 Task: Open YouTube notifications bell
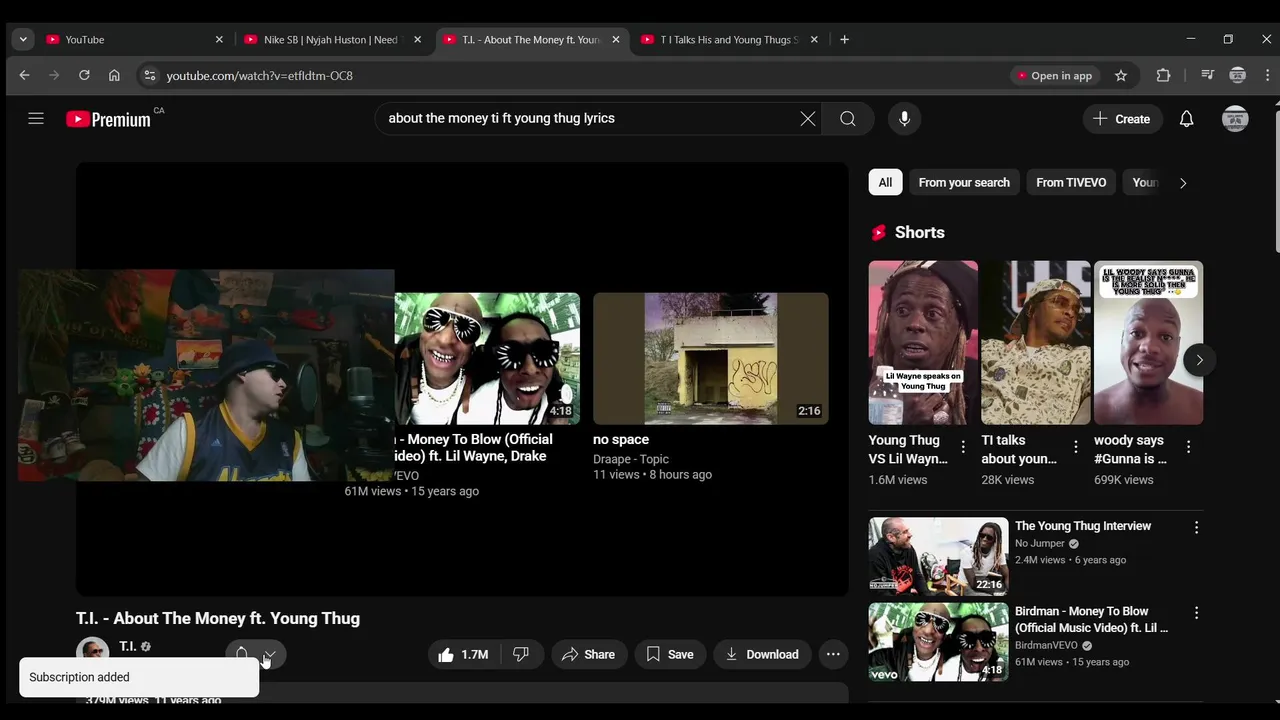(1186, 119)
